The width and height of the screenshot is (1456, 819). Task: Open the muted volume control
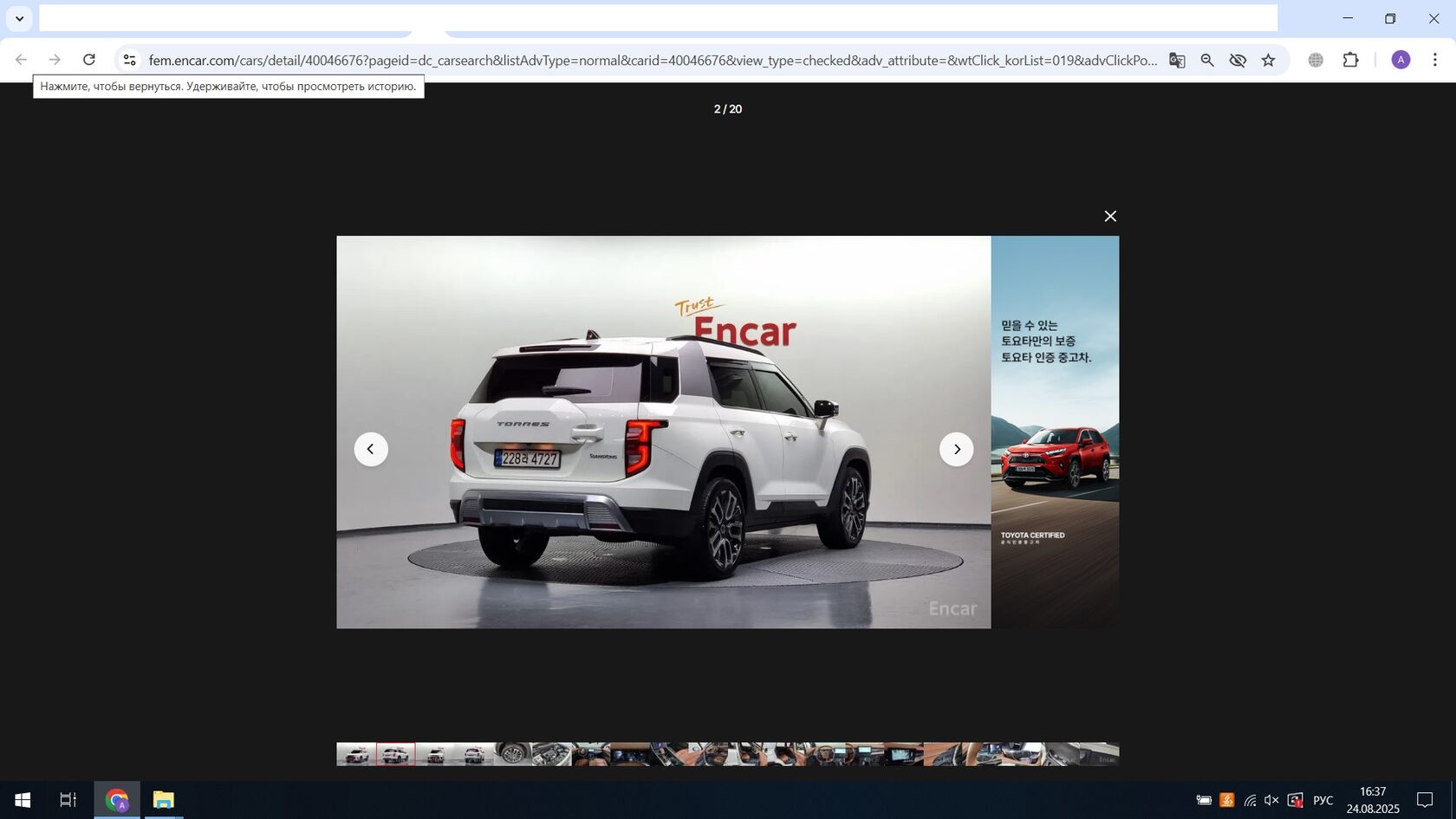pyautogui.click(x=1271, y=800)
